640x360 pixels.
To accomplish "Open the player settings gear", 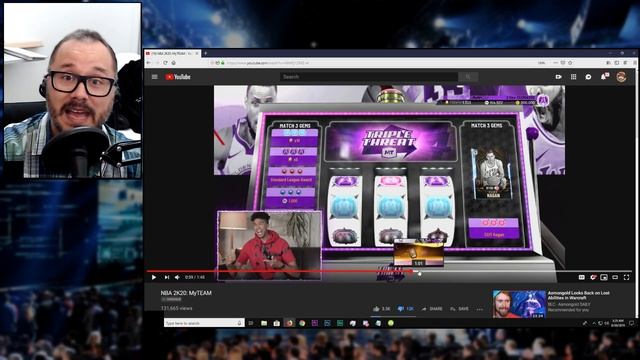I will coord(593,278).
